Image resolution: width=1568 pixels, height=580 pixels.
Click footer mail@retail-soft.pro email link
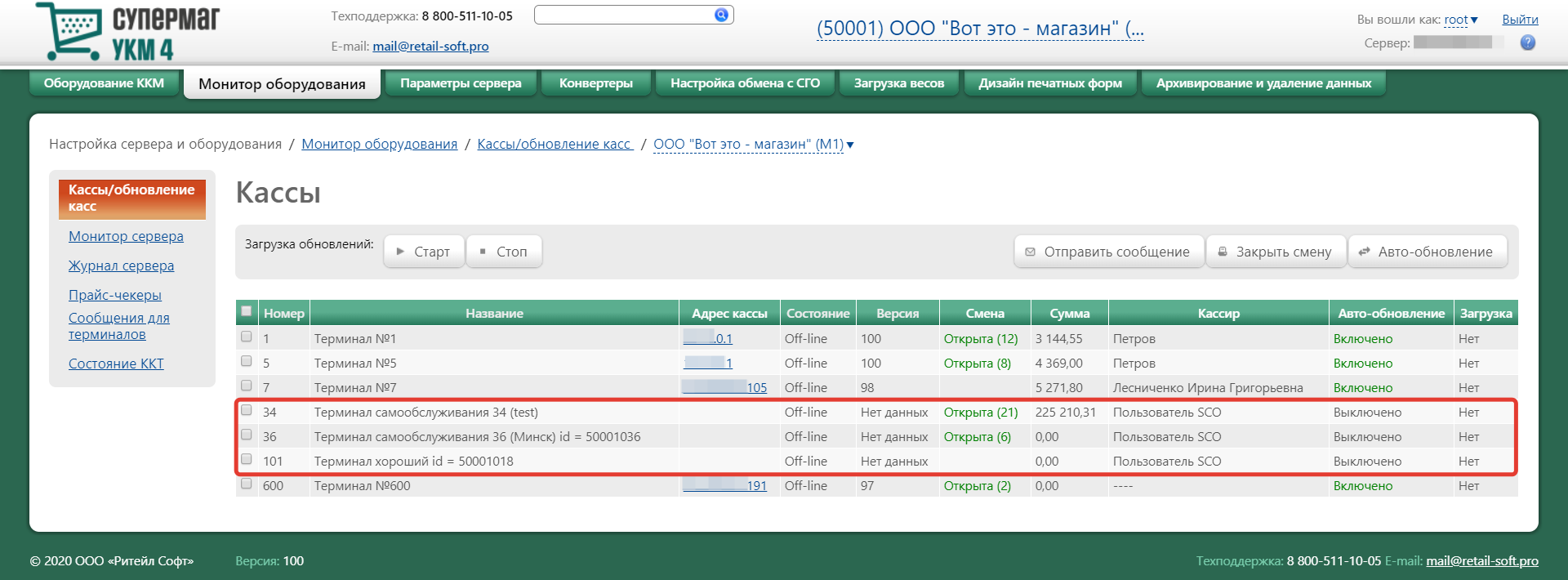point(1482,561)
